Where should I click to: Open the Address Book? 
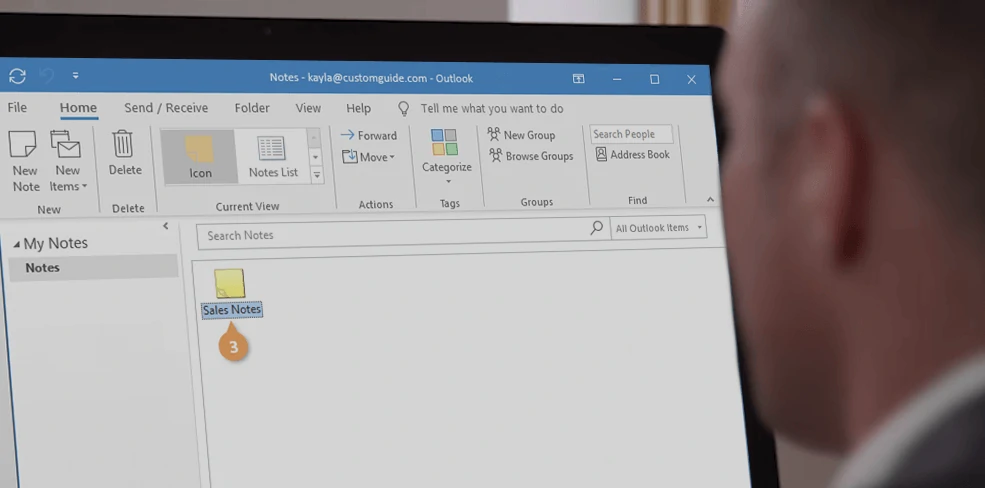(x=632, y=155)
